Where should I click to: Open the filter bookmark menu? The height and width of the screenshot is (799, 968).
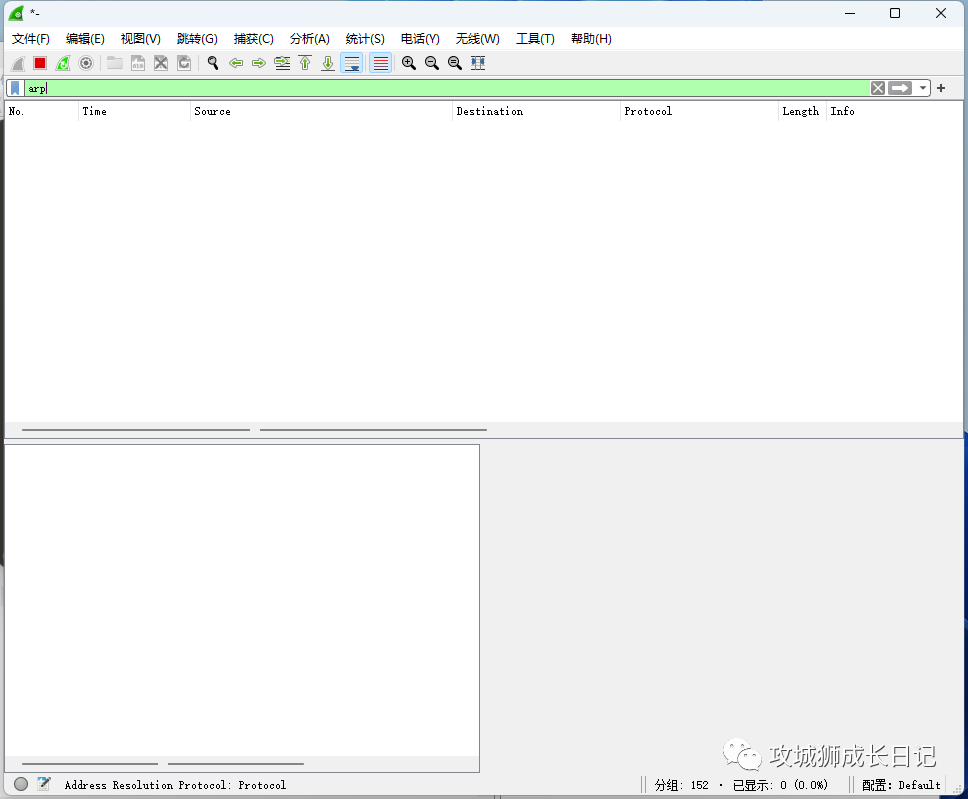click(15, 88)
